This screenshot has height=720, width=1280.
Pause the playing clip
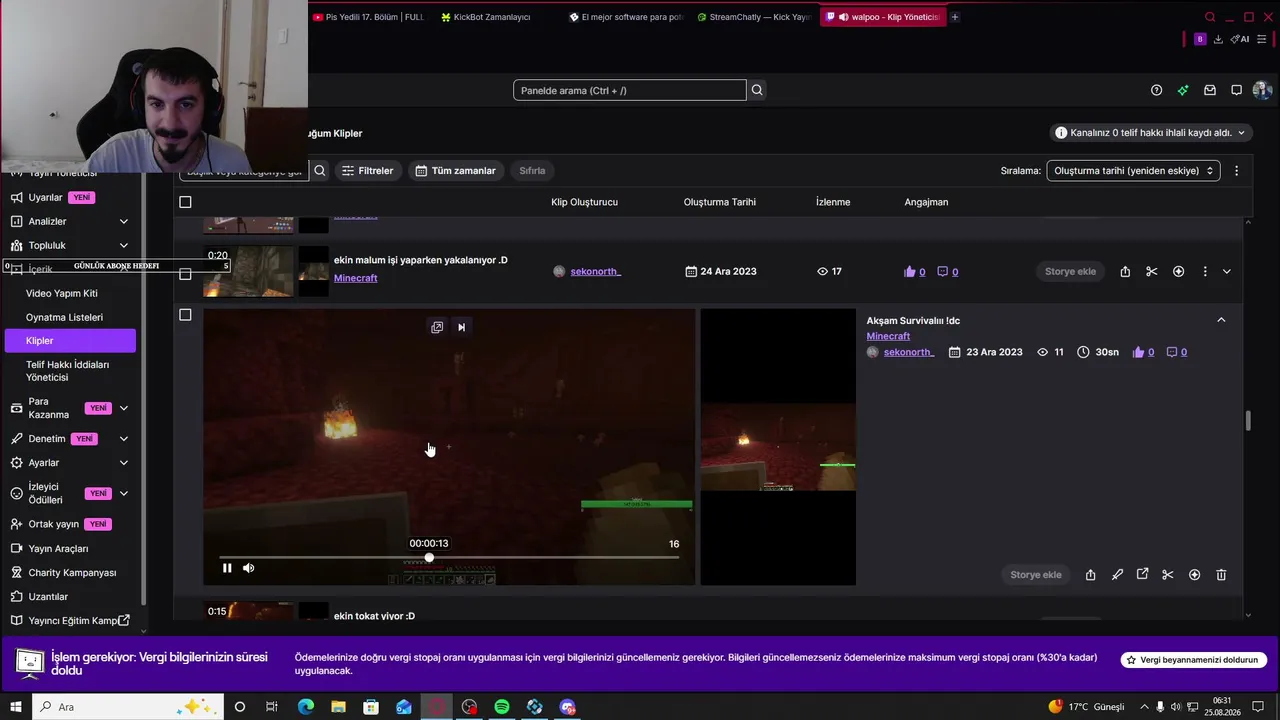(227, 568)
